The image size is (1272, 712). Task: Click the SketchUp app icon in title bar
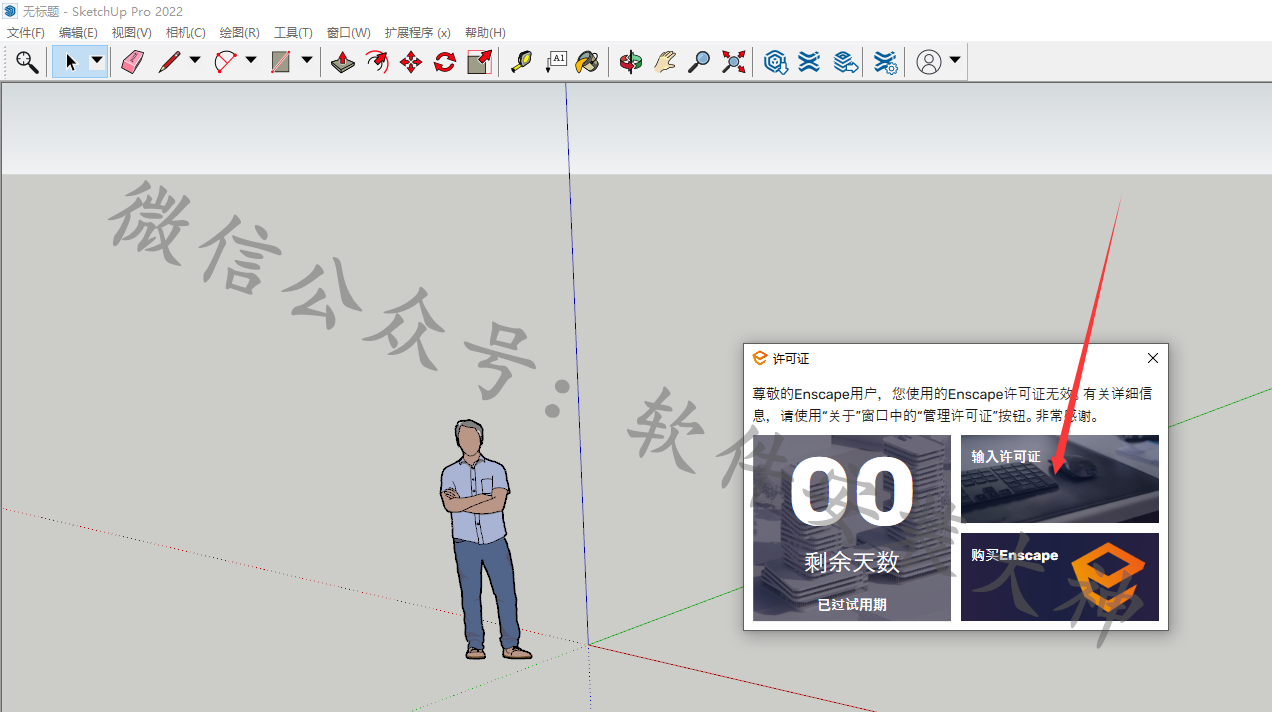click(10, 11)
